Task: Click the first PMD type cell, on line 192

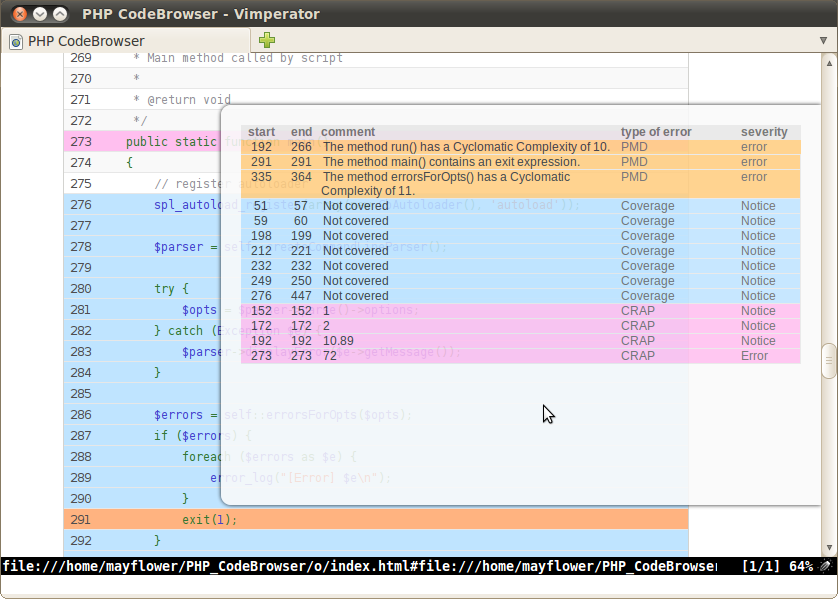Action: (x=634, y=147)
